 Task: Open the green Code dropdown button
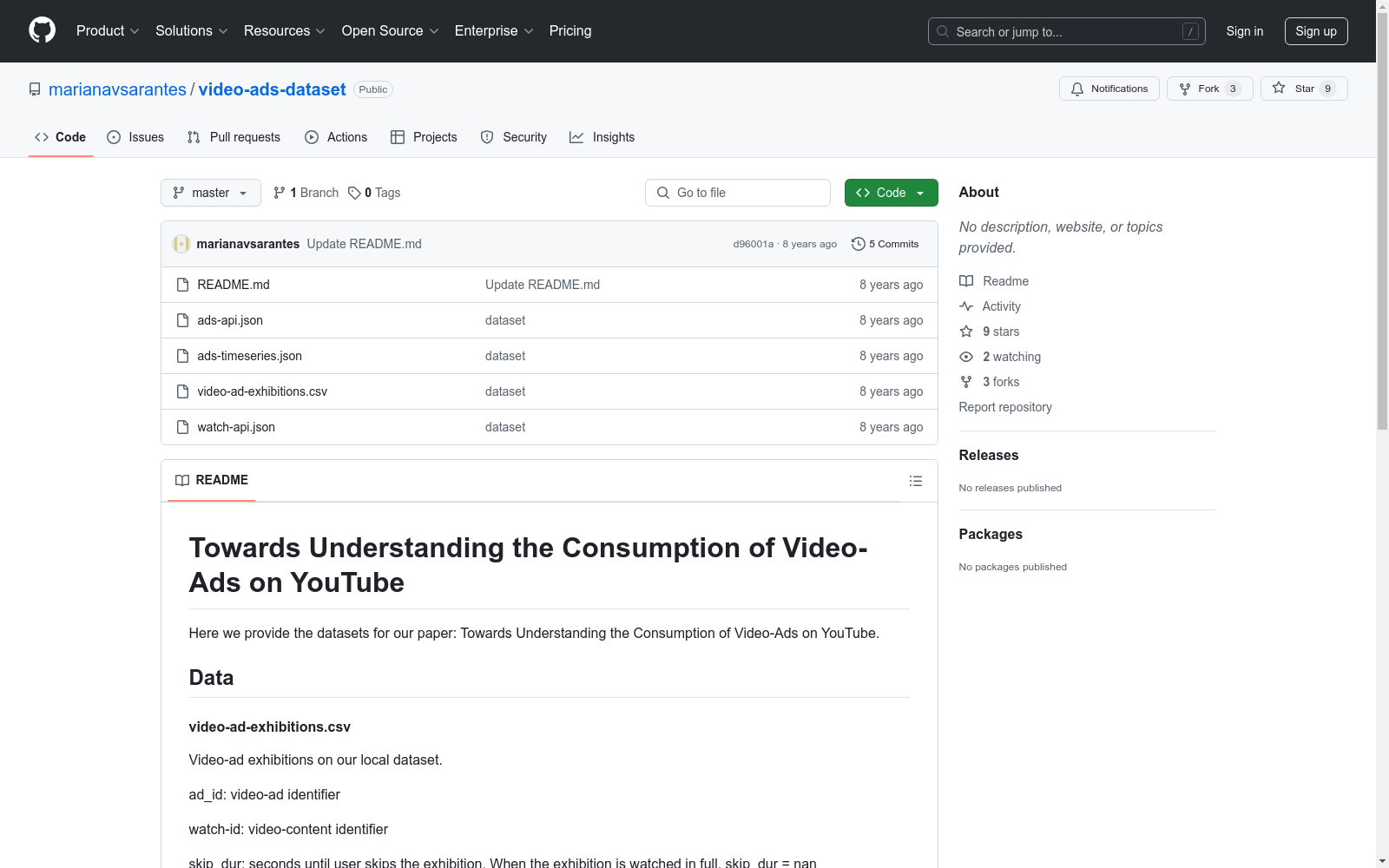pyautogui.click(x=891, y=193)
